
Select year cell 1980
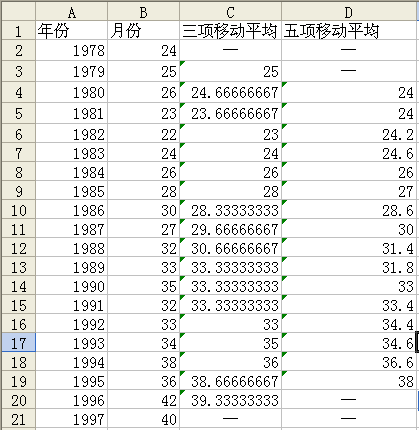click(72, 92)
